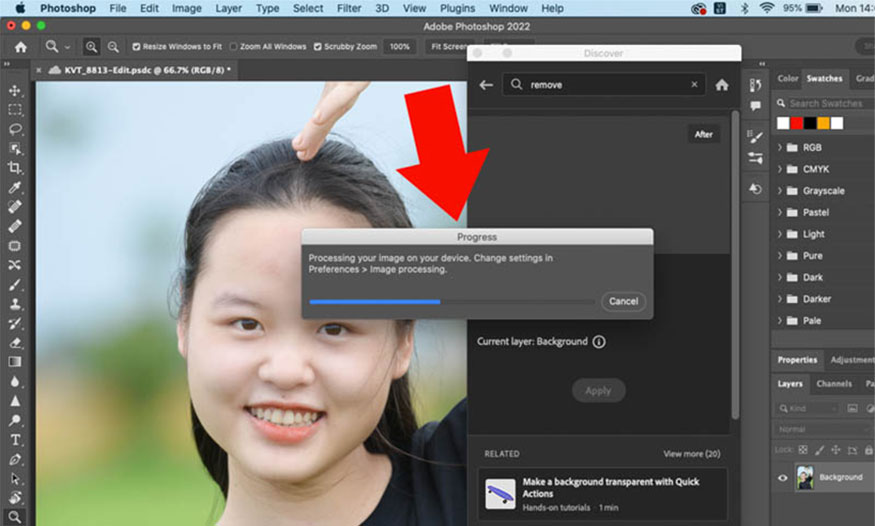
Task: Open the Apple menu
Action: pyautogui.click(x=20, y=8)
